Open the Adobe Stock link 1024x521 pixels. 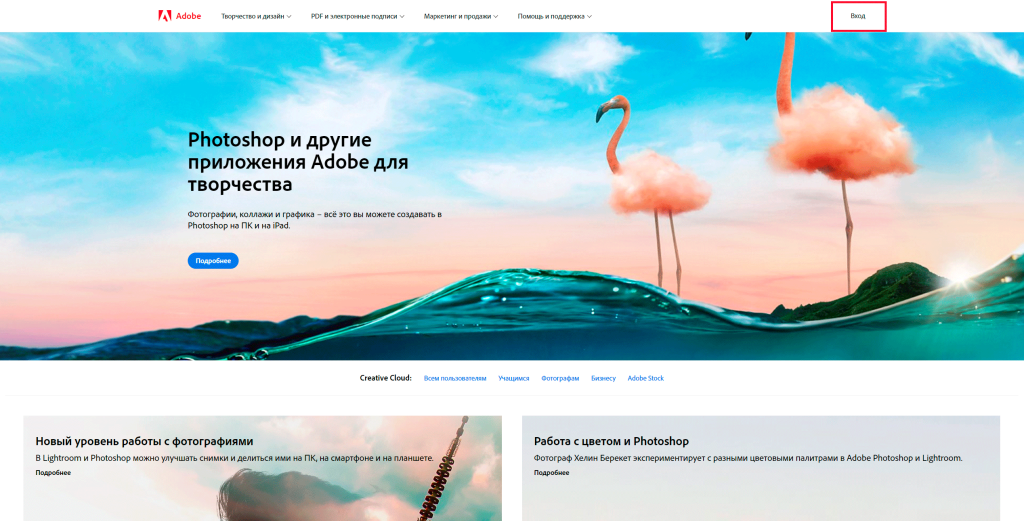tap(645, 378)
